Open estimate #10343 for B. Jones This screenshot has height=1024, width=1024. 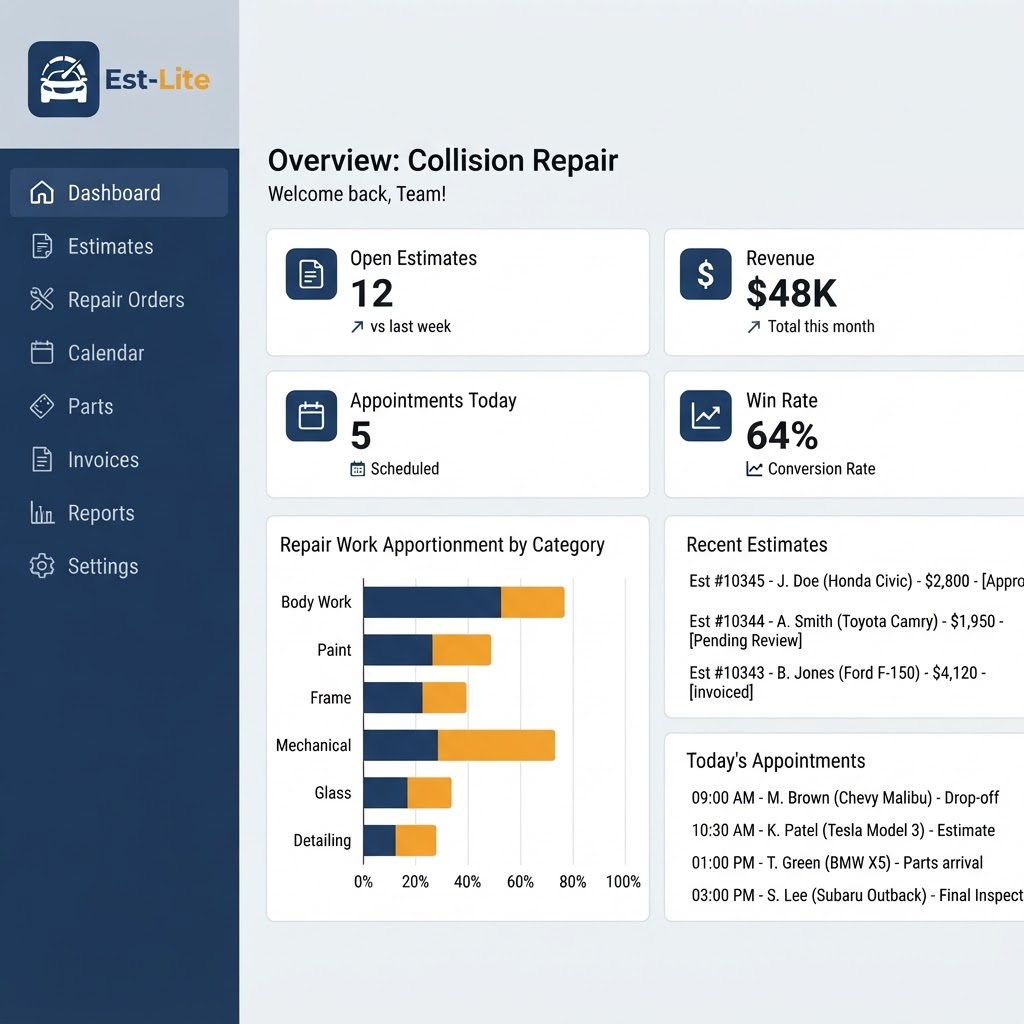coord(838,682)
